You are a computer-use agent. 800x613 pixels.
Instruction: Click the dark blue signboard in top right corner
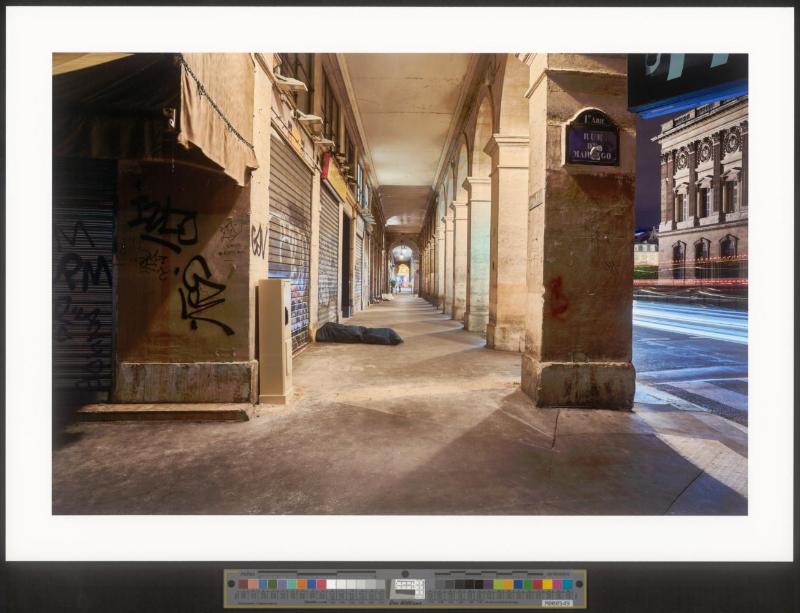click(x=686, y=80)
